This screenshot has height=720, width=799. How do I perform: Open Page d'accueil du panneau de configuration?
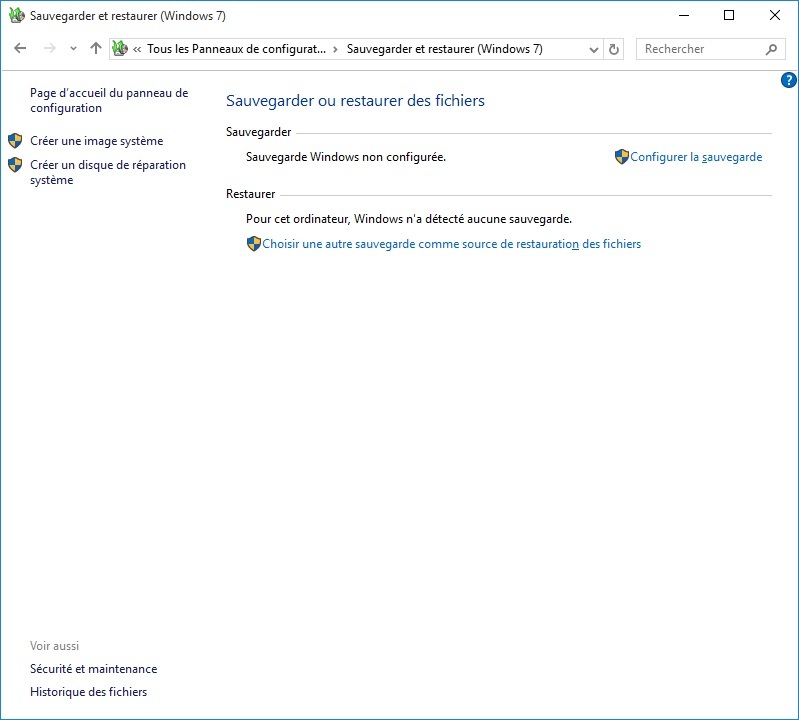click(109, 100)
